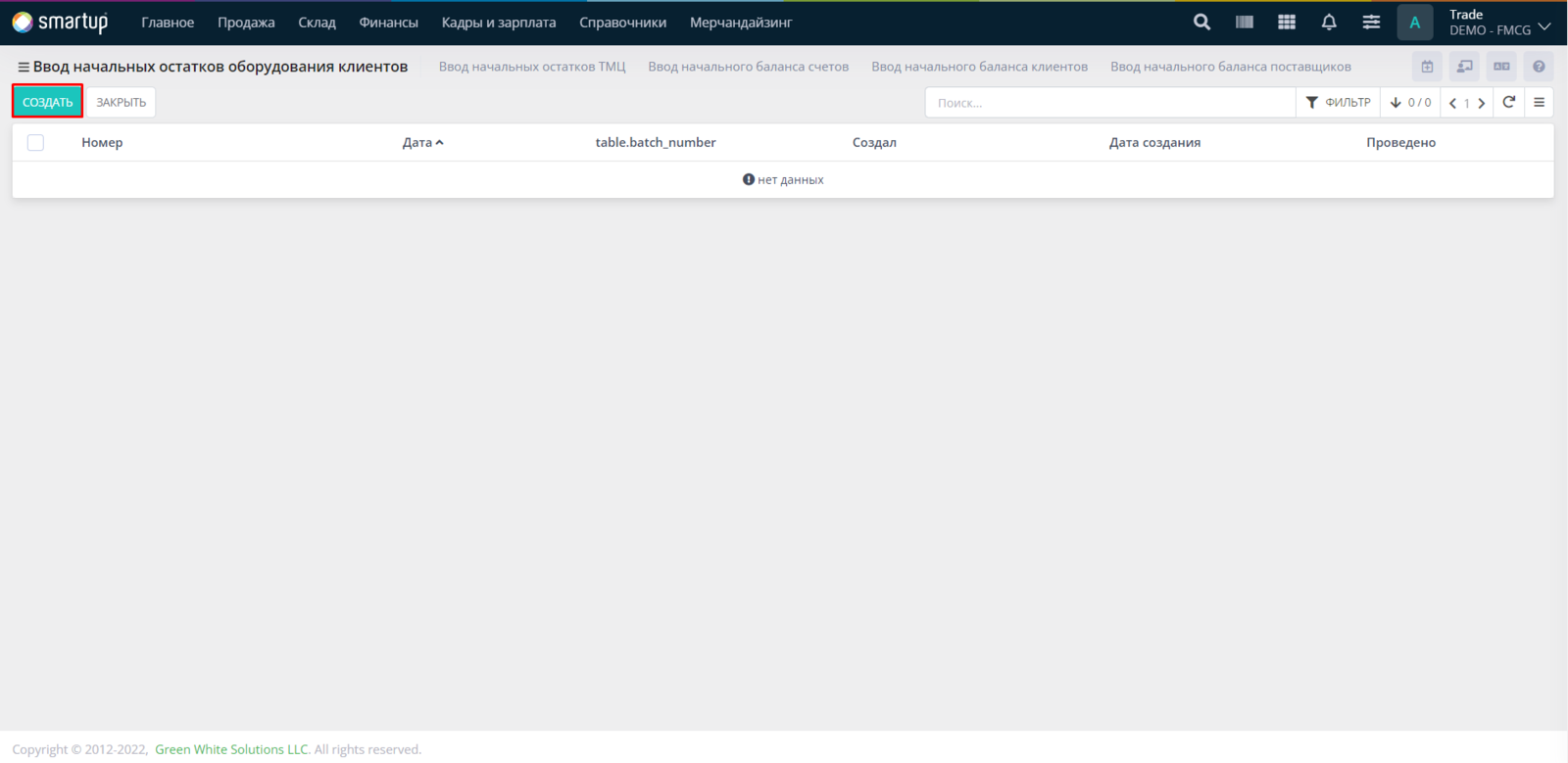Toggle page menu hamburger beside title
This screenshot has width=1568, height=763.
24,67
